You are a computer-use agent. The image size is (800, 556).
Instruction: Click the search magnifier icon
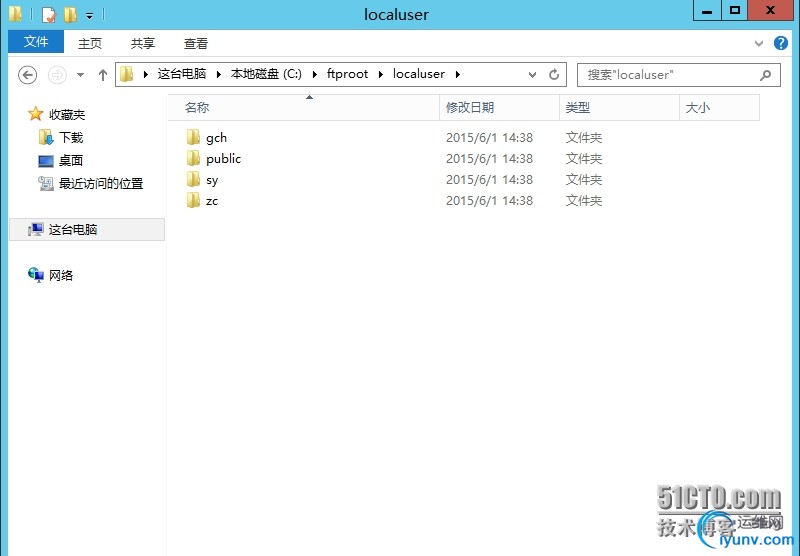tap(765, 75)
